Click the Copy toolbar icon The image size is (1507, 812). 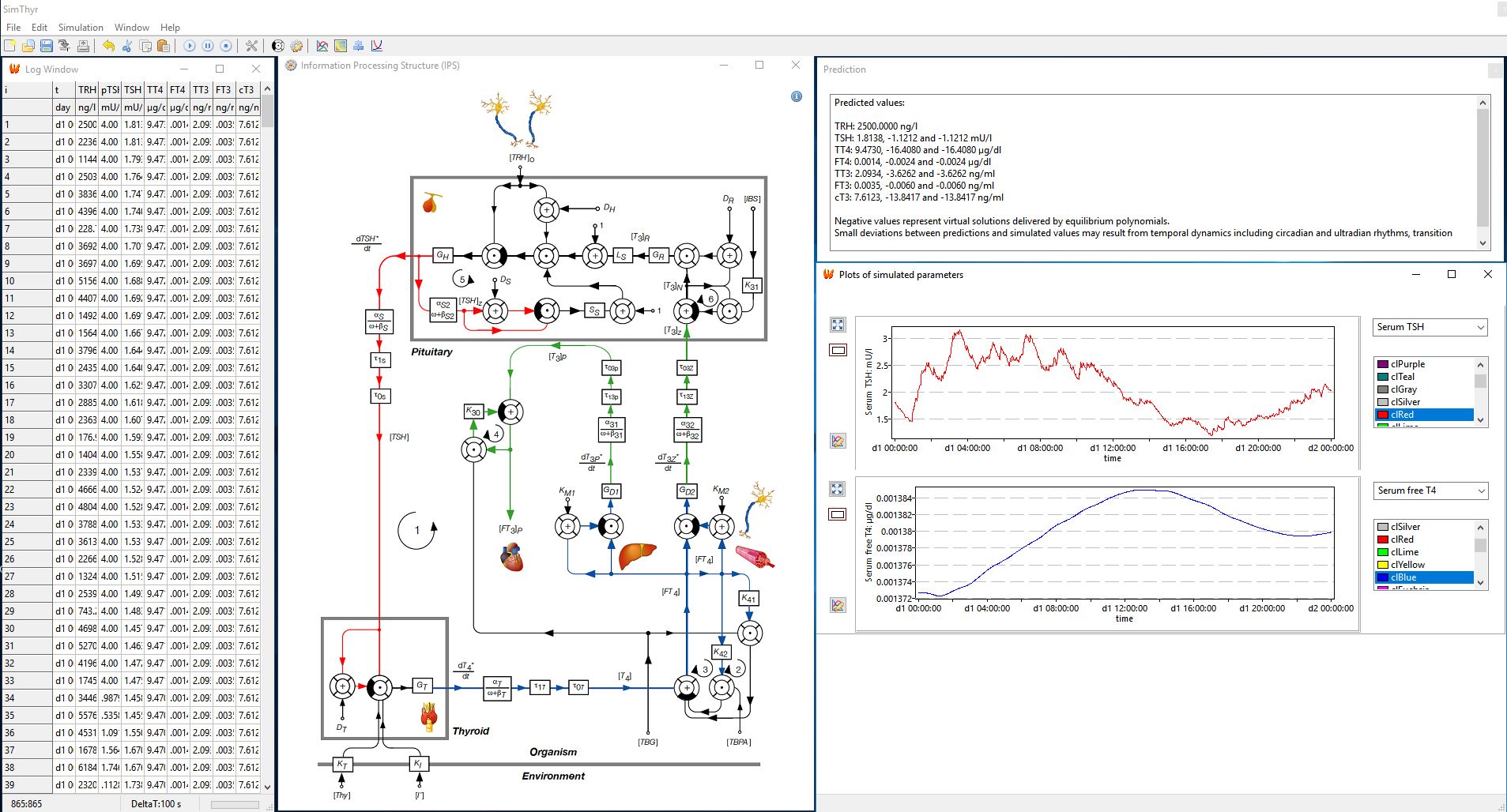pos(145,46)
